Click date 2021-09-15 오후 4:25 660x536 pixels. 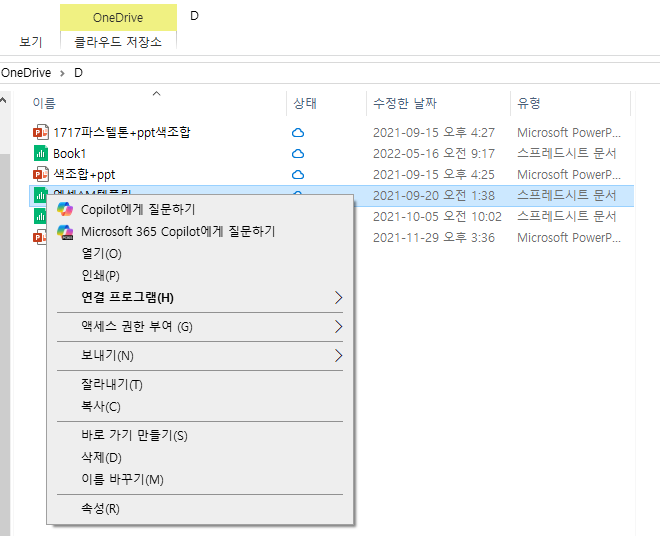coord(434,174)
